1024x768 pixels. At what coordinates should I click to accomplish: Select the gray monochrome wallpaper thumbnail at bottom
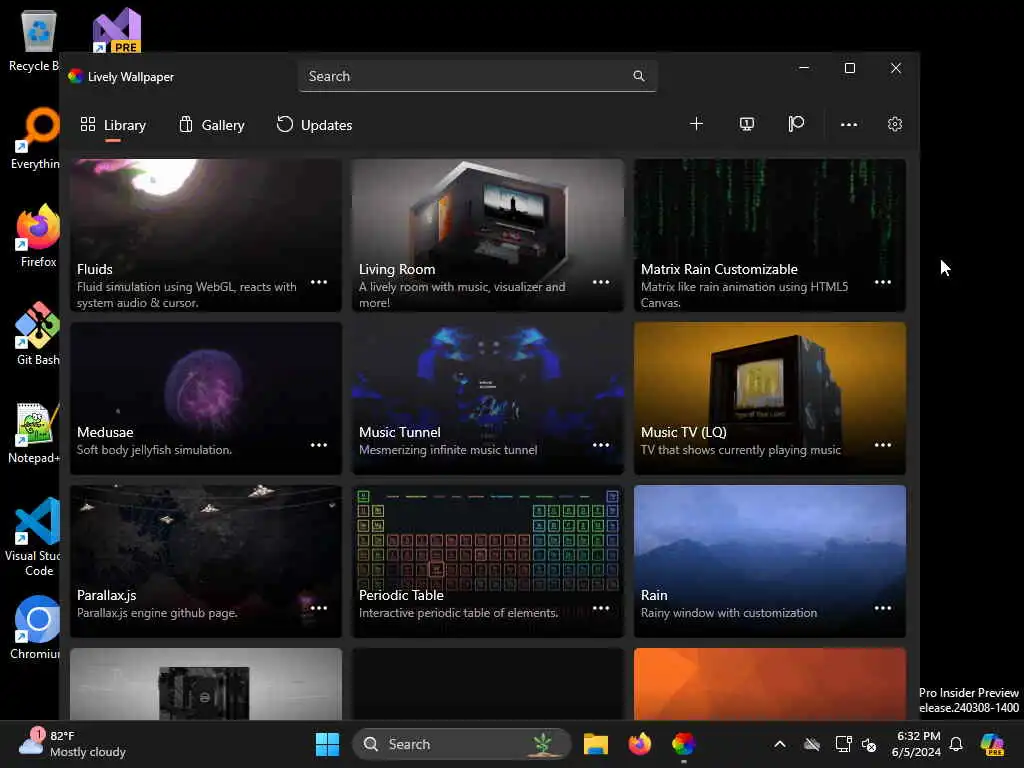tap(206, 684)
